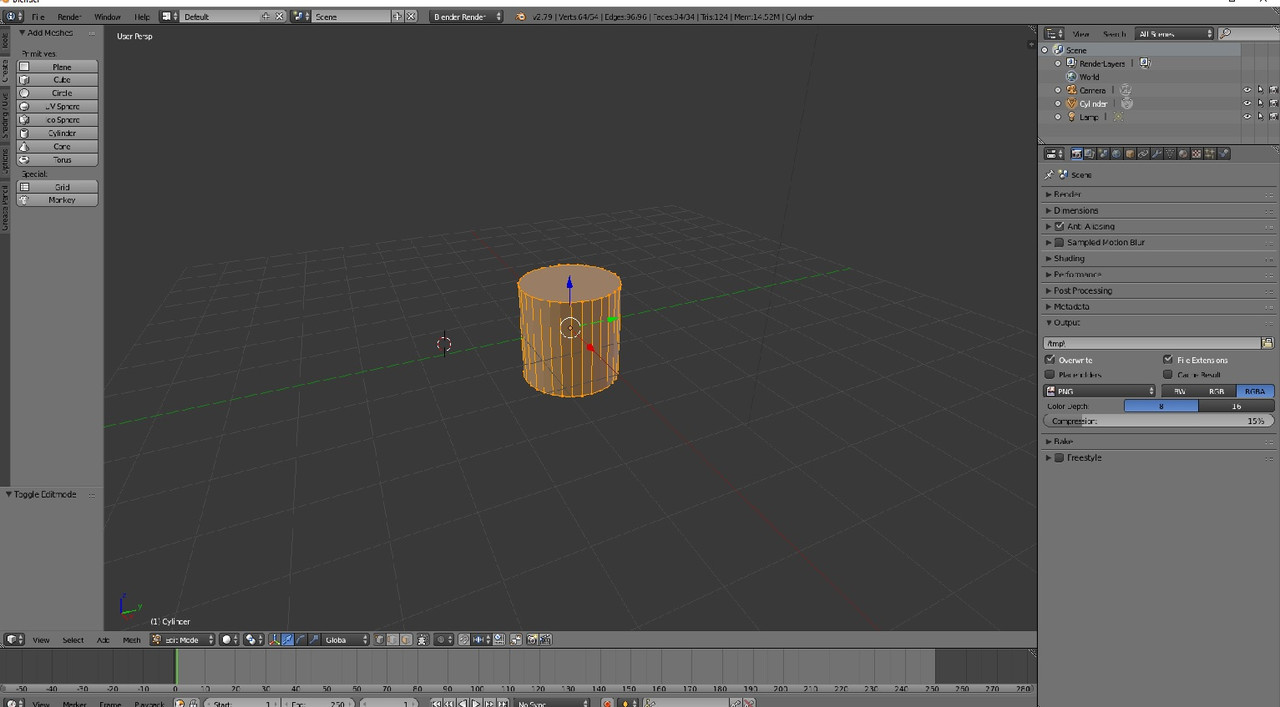Add a UV Sphere primitive
The height and width of the screenshot is (707, 1280).
coord(58,106)
